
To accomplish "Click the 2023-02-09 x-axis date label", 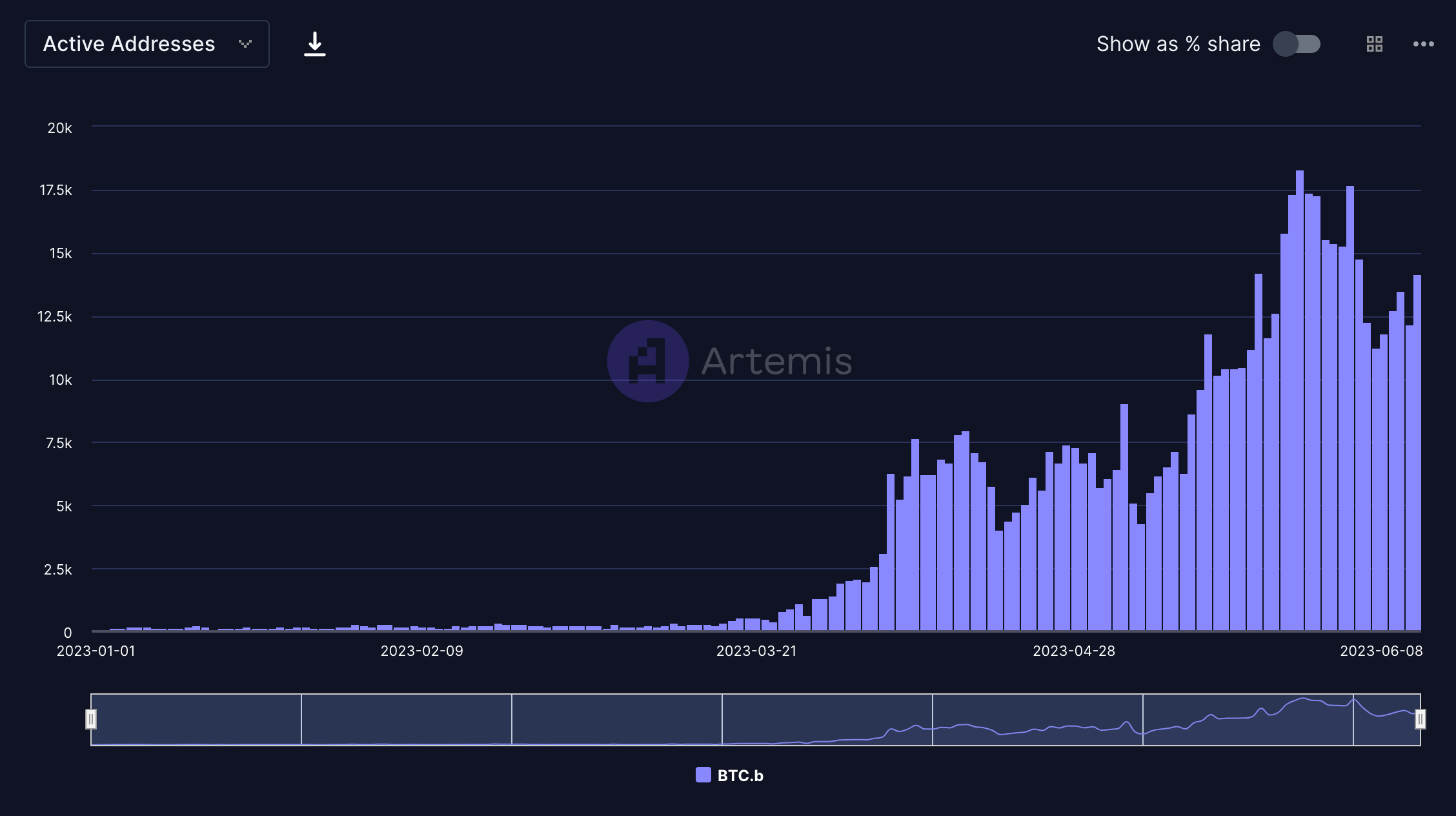I will point(421,651).
